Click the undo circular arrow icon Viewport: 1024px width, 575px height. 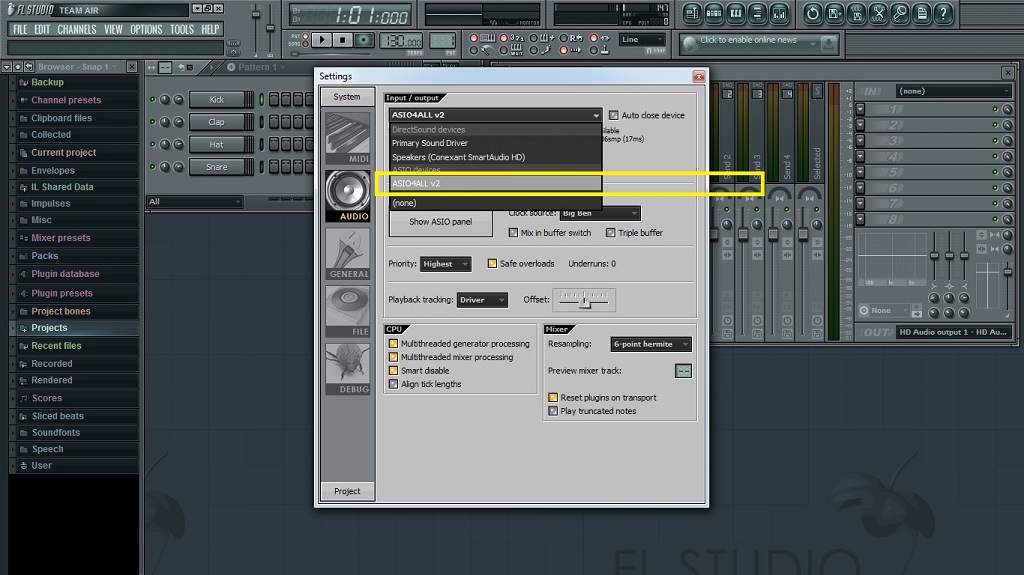click(x=812, y=13)
